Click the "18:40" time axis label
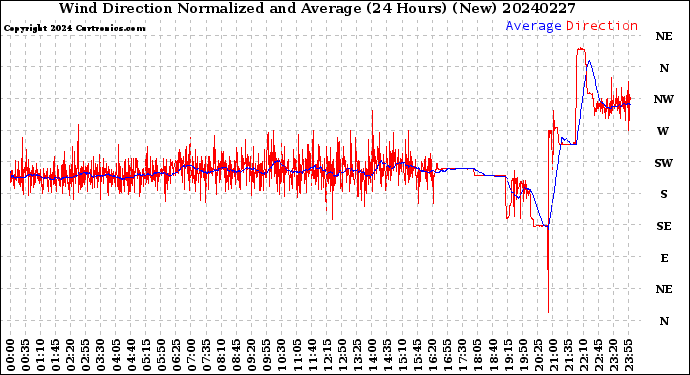Image resolution: width=690 pixels, height=375 pixels. 493,355
